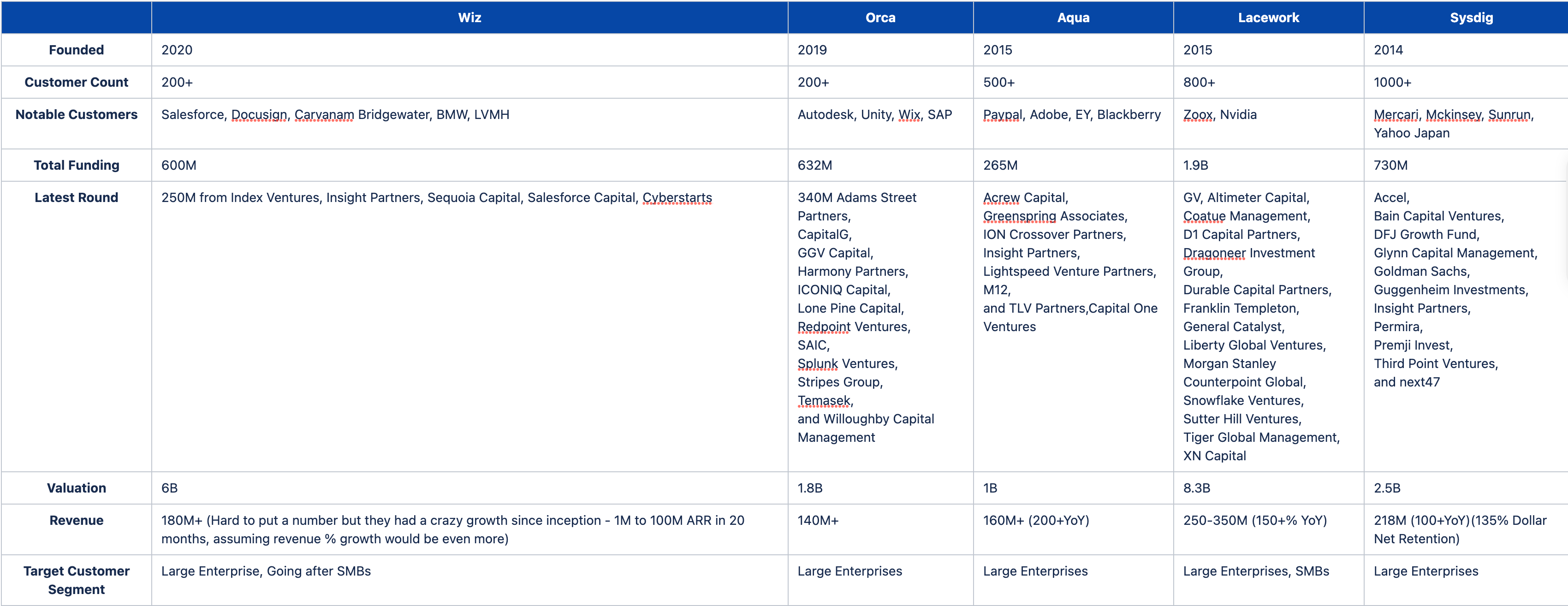
Task: Click the Latest Round row label
Action: coord(76,197)
